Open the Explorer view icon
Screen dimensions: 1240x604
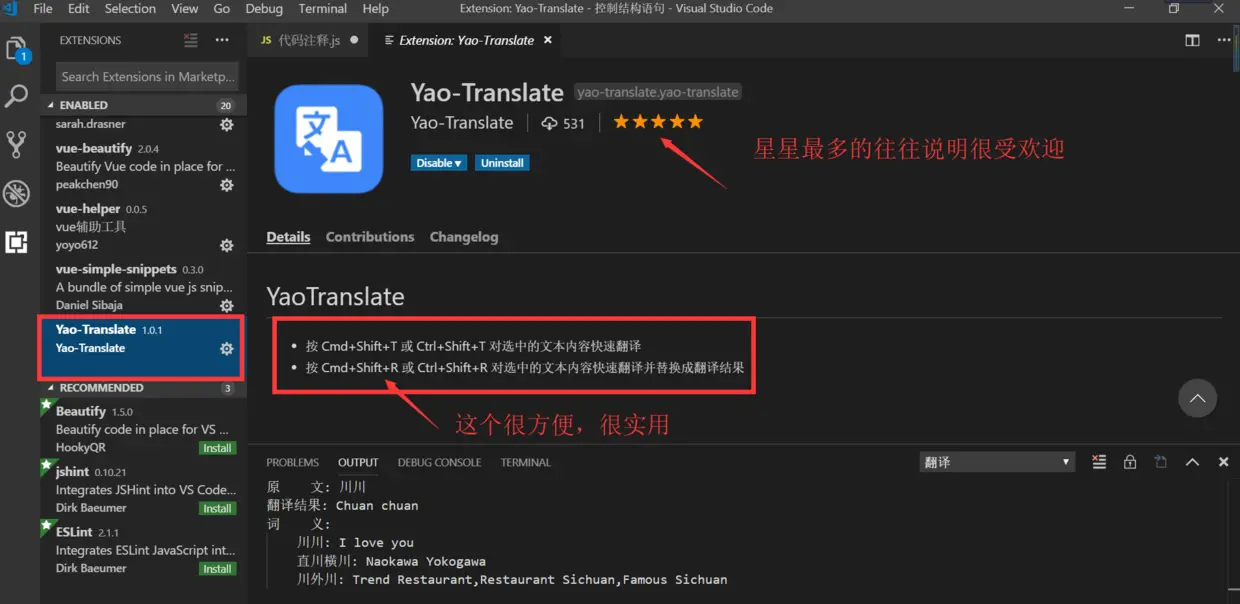(x=16, y=49)
